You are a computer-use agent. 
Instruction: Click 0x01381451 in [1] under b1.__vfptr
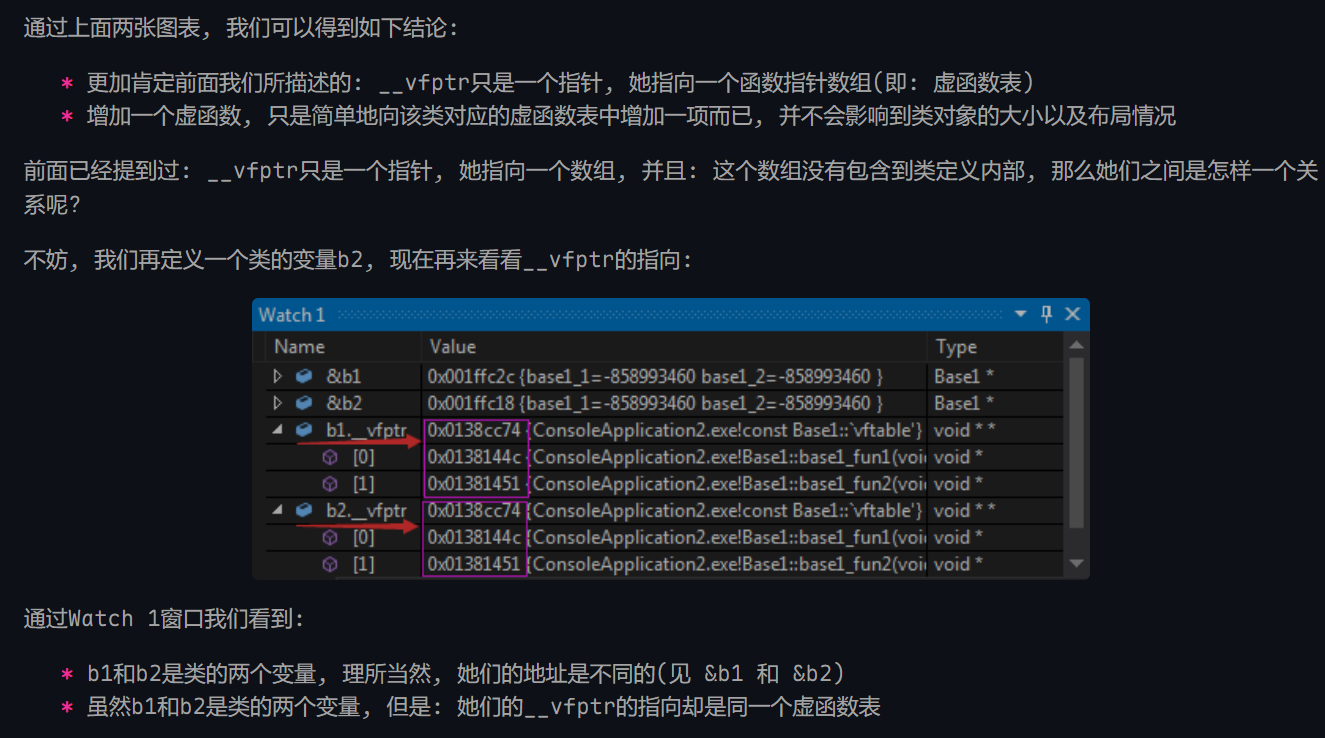point(475,484)
